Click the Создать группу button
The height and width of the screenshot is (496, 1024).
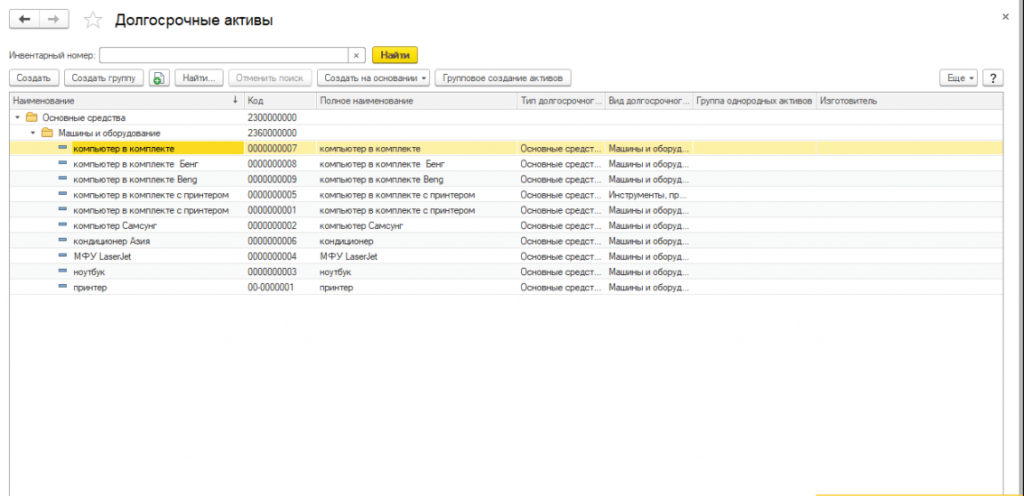(105, 77)
